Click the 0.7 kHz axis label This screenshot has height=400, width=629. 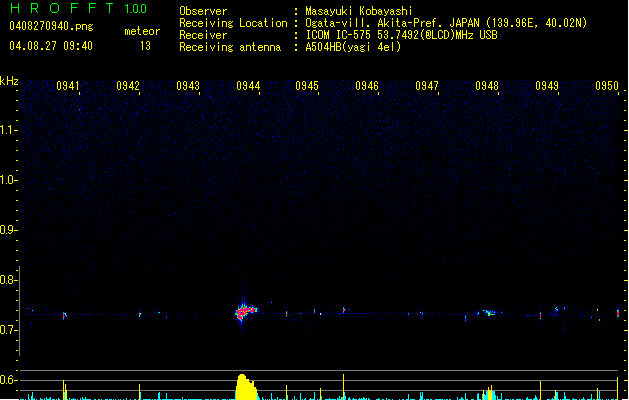(8, 330)
